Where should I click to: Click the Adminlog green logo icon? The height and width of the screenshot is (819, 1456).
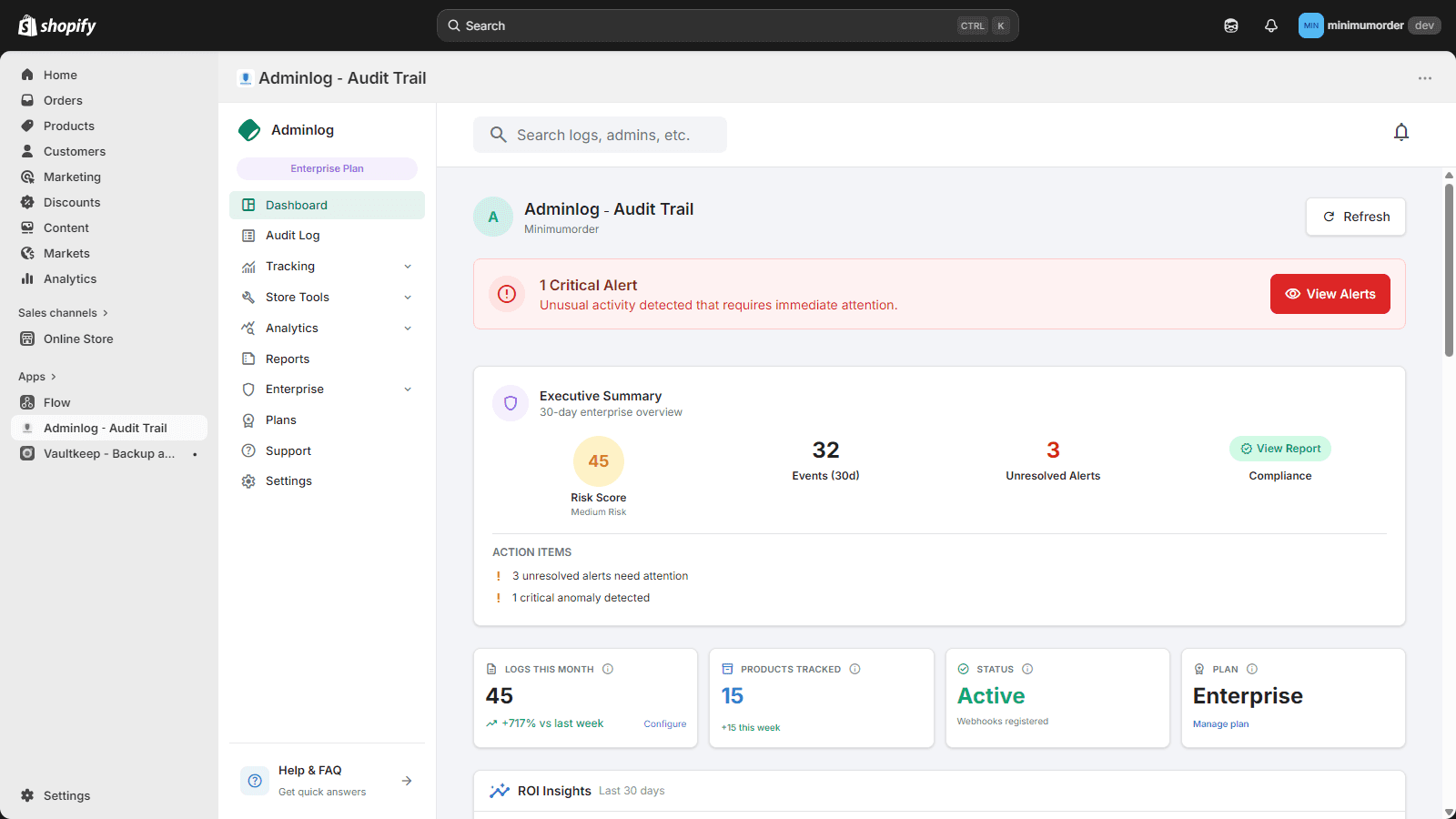tap(249, 130)
